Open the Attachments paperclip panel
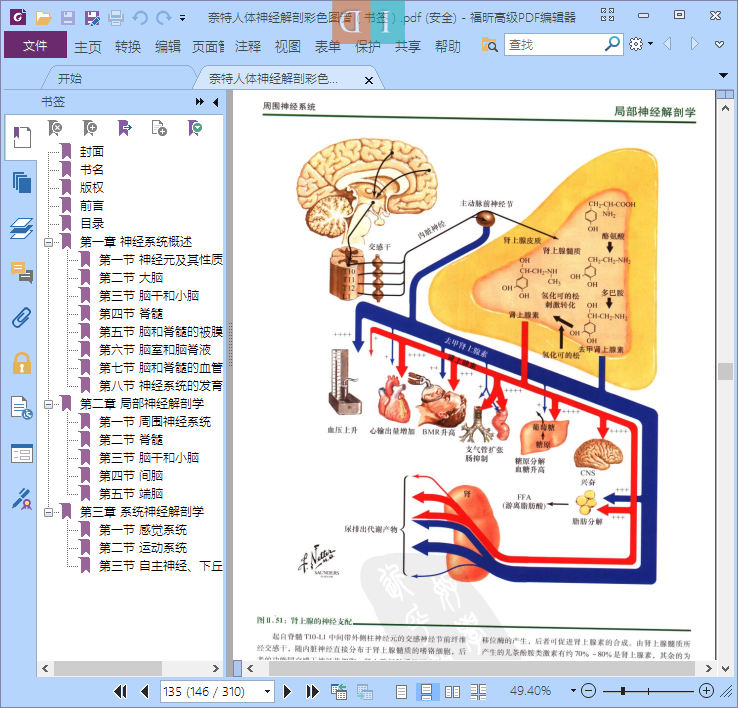 click(22, 318)
